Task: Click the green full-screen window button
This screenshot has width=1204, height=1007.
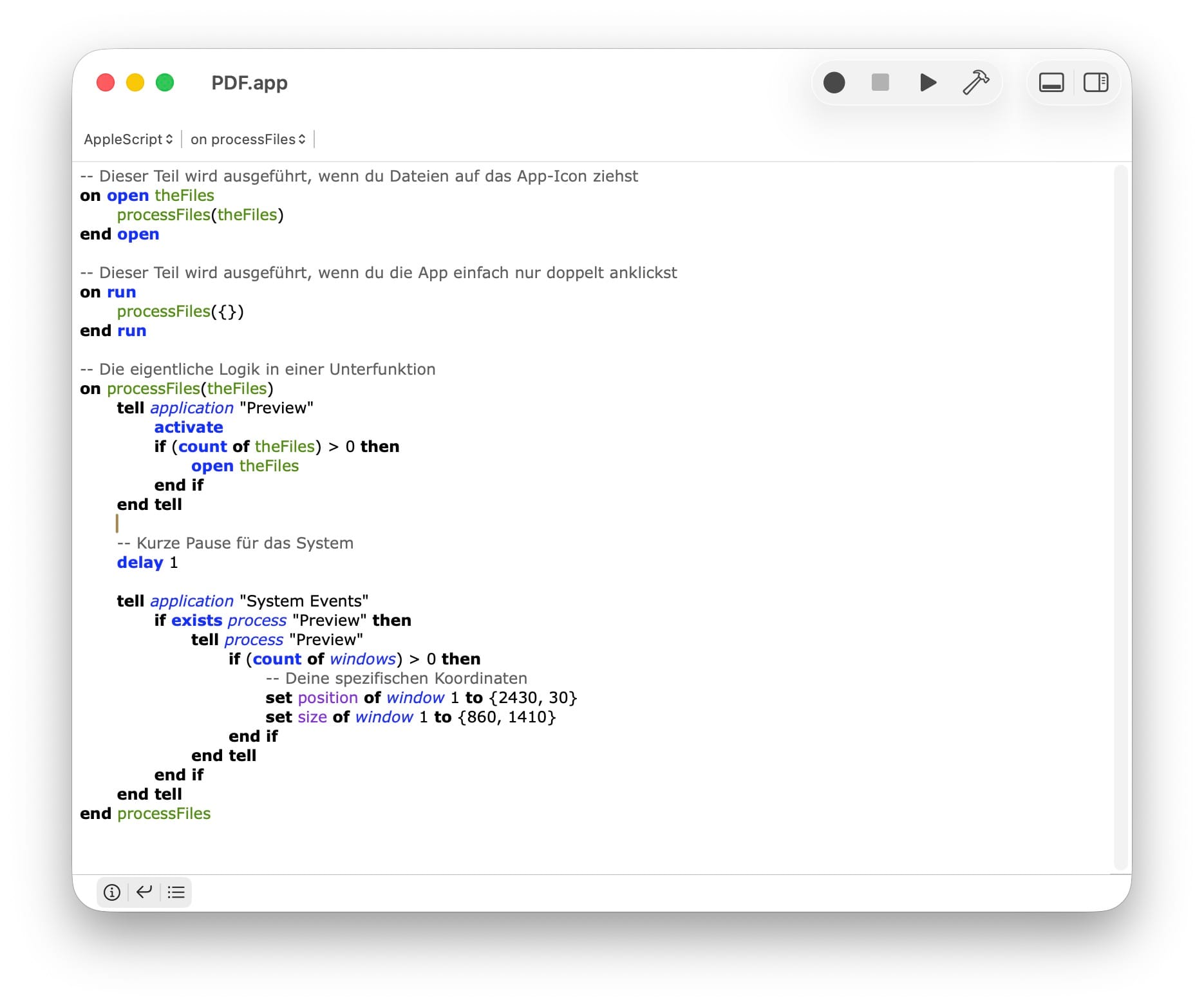Action: coord(165,83)
